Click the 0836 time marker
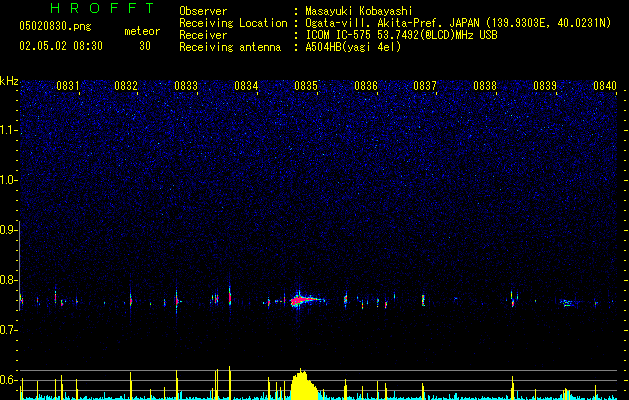This screenshot has width=629, height=400. (x=366, y=86)
